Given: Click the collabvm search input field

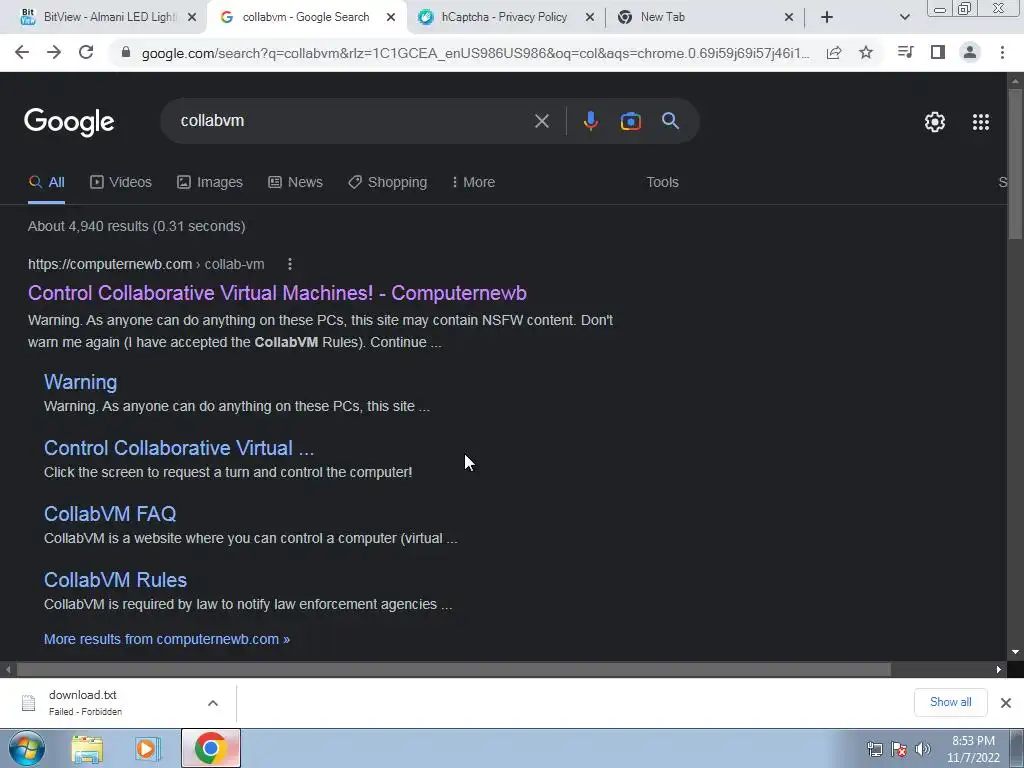Looking at the screenshot, I should [353, 121].
